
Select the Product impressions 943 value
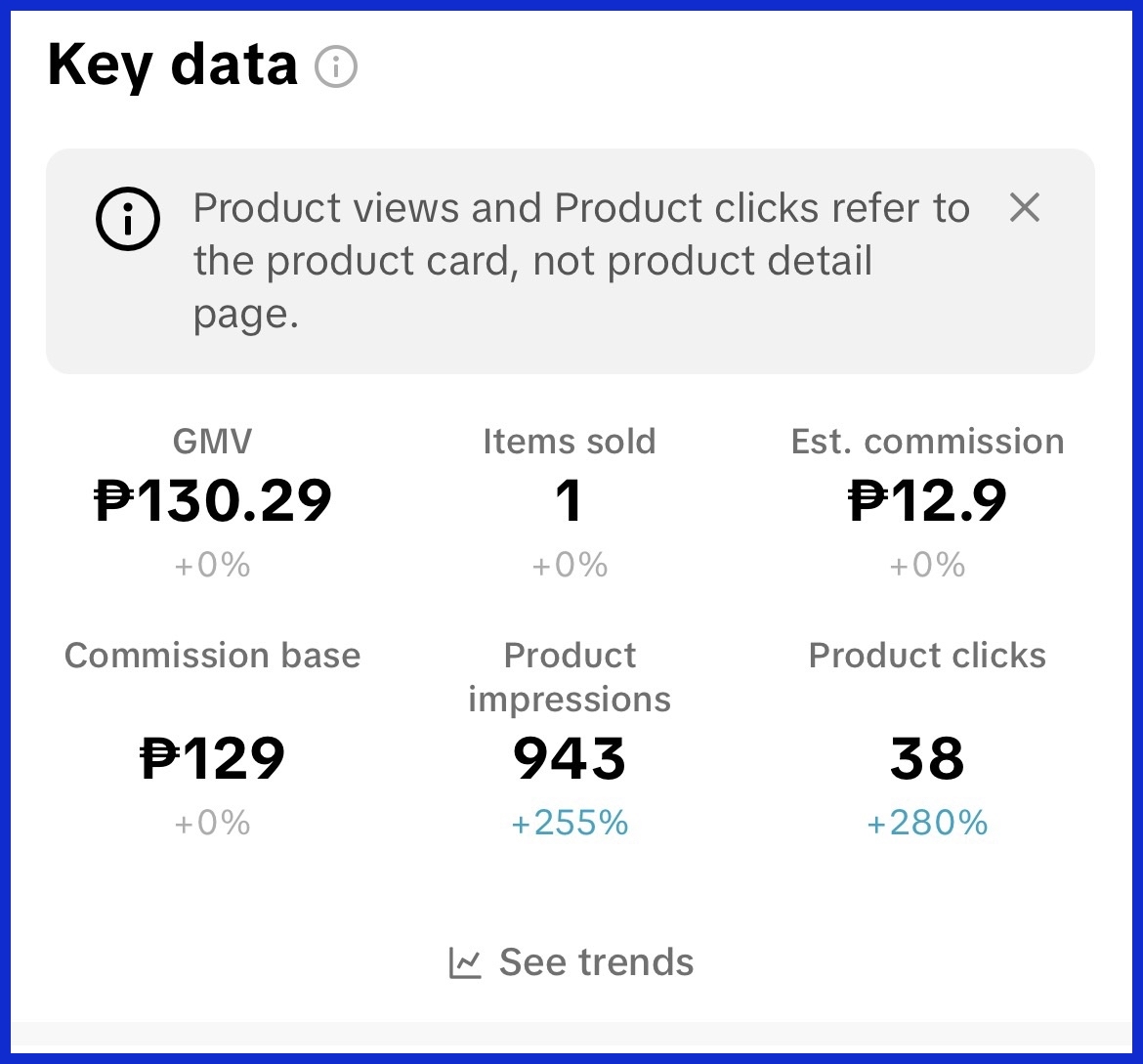point(570,758)
